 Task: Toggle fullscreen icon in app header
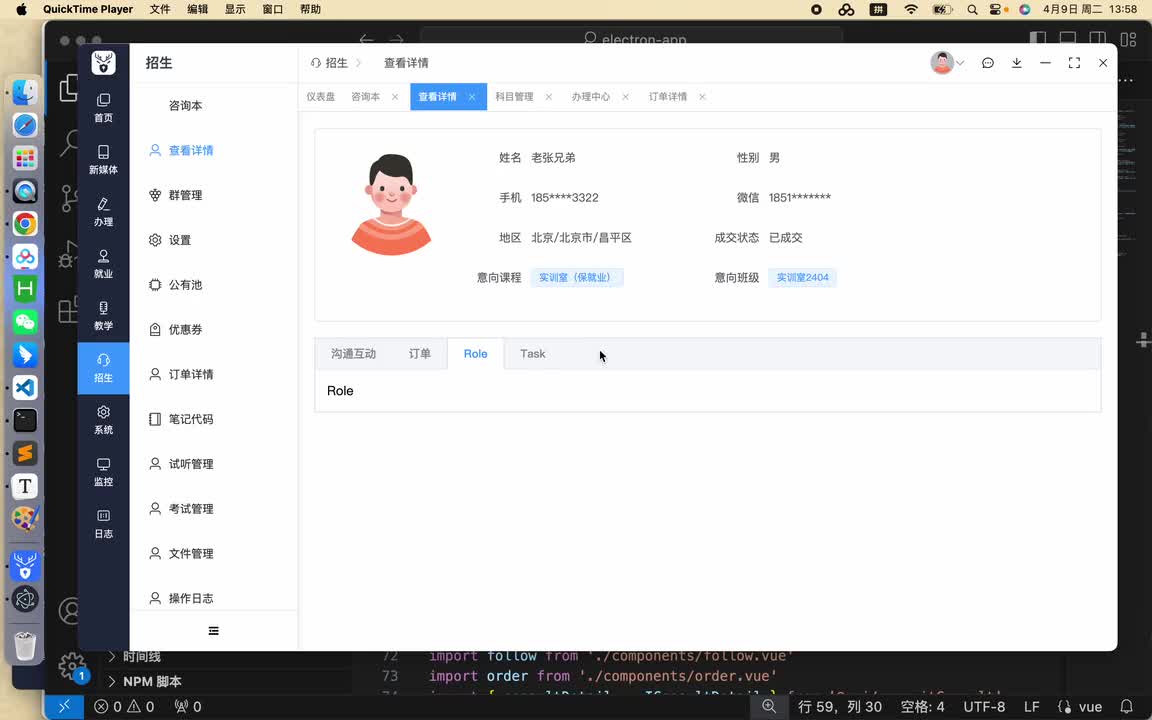1074,63
